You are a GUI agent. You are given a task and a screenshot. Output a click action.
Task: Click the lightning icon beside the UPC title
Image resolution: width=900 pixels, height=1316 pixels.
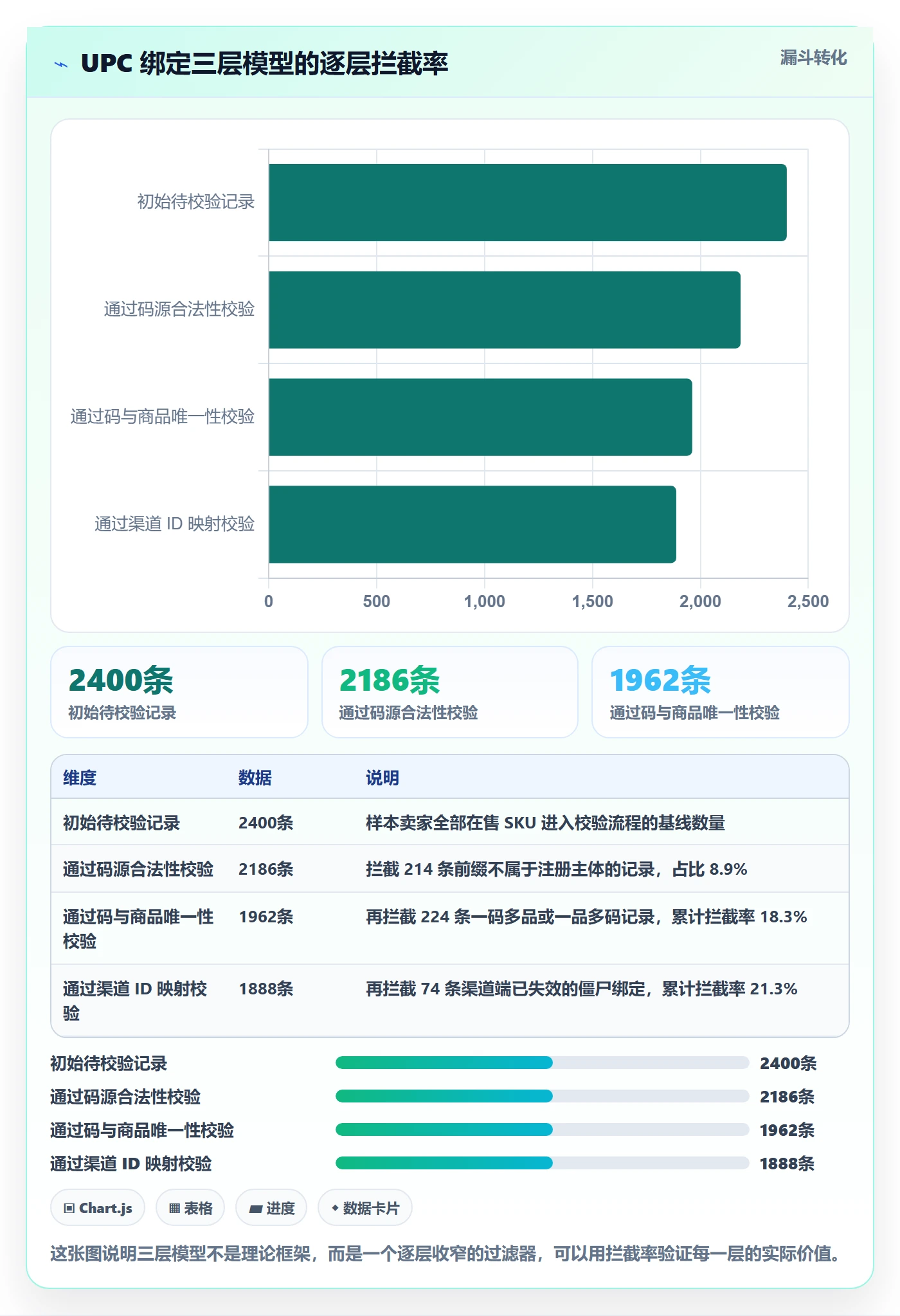pyautogui.click(x=61, y=64)
